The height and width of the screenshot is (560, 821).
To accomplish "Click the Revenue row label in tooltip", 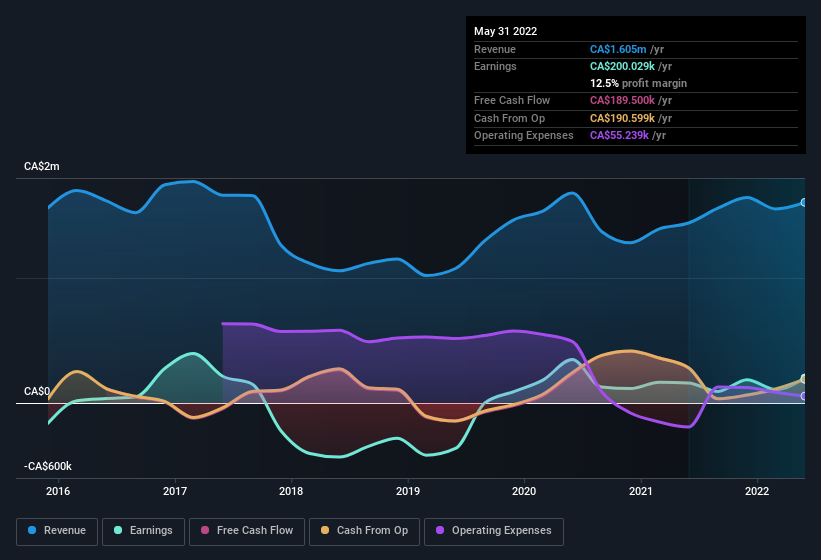I will 495,49.
